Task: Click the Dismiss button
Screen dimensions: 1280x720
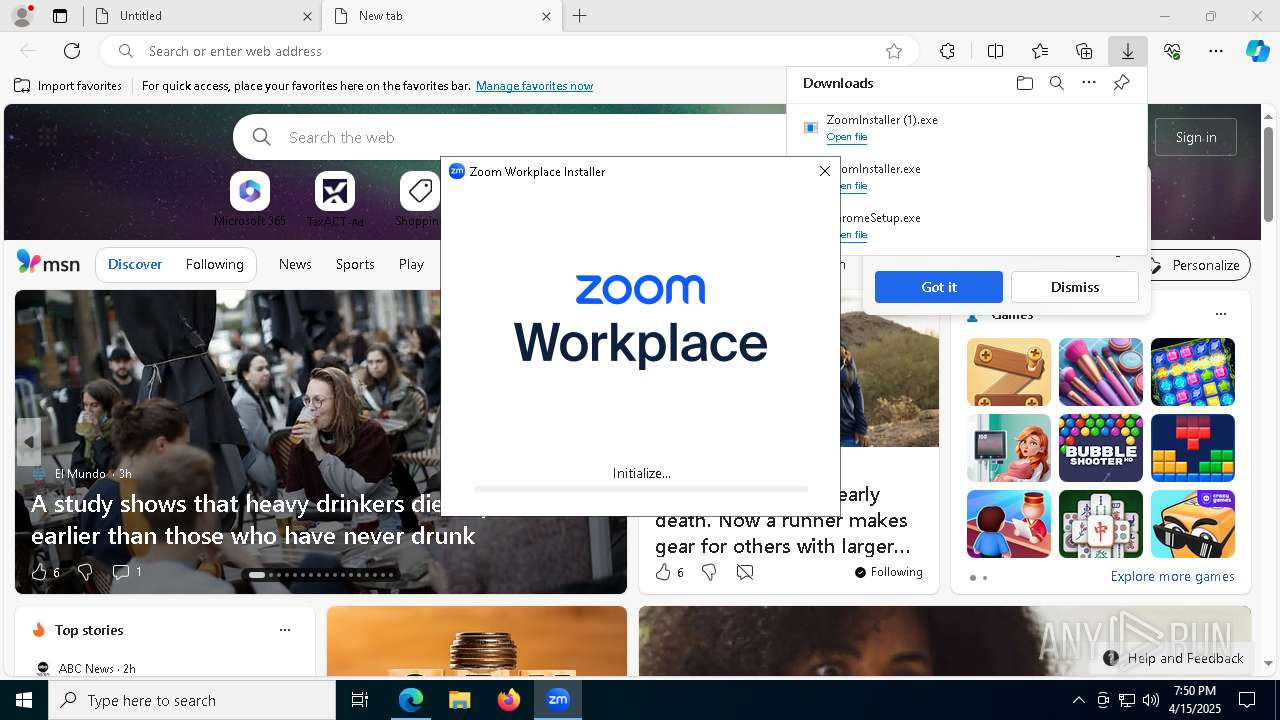Action: pos(1075,287)
